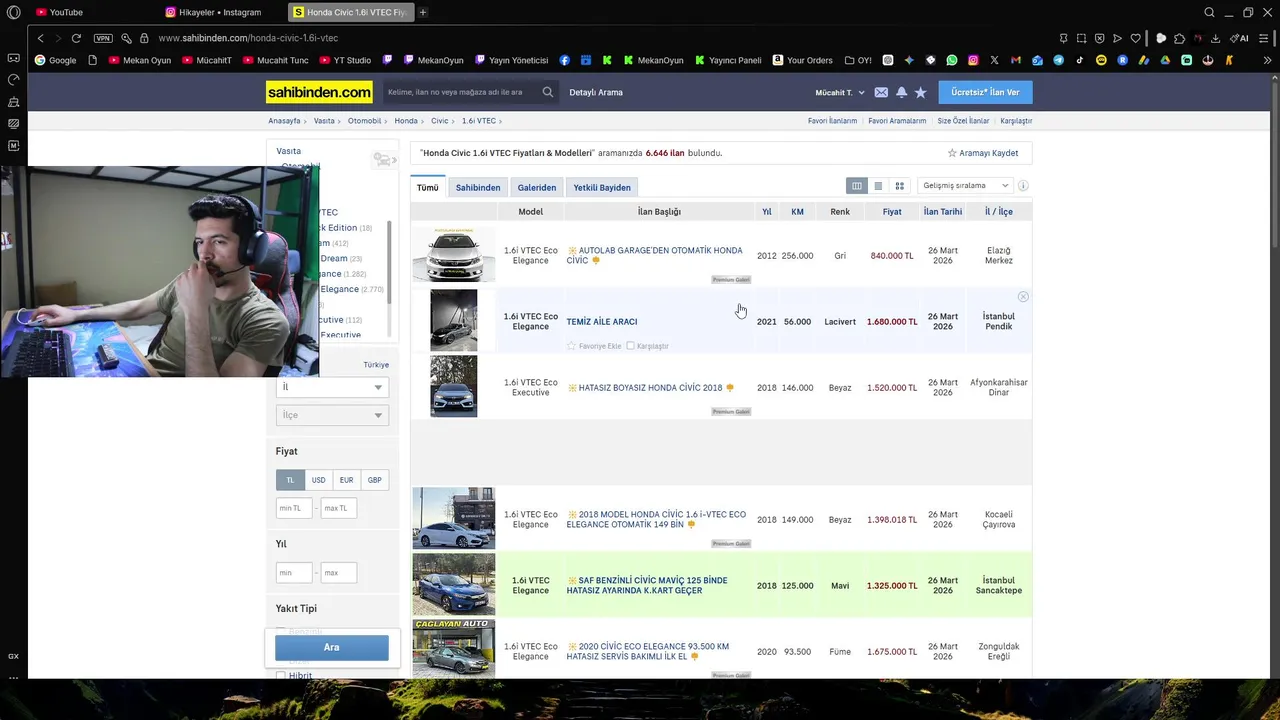
Task: Switch to Hikayeler Instagram browser tab
Action: click(x=220, y=12)
